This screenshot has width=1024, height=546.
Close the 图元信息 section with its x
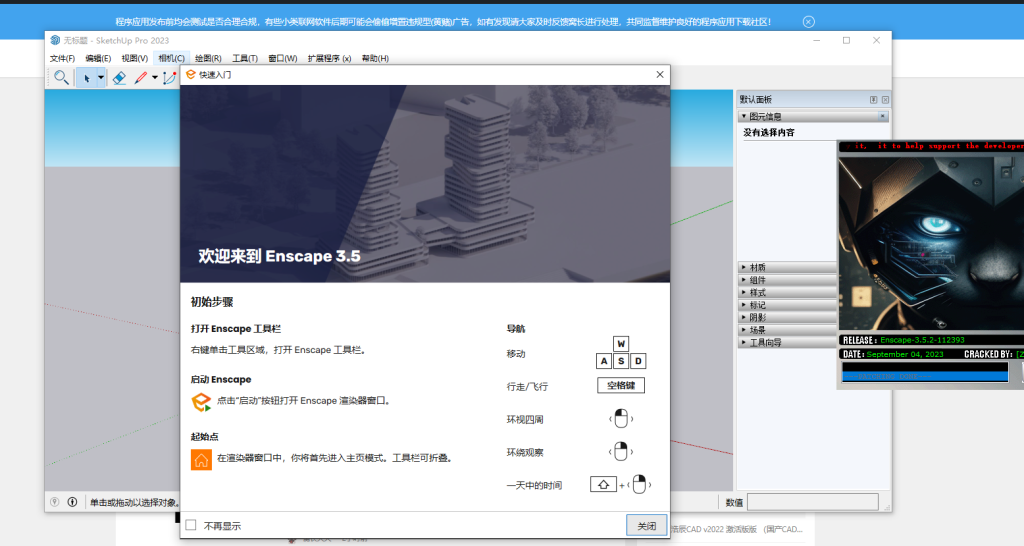[882, 116]
